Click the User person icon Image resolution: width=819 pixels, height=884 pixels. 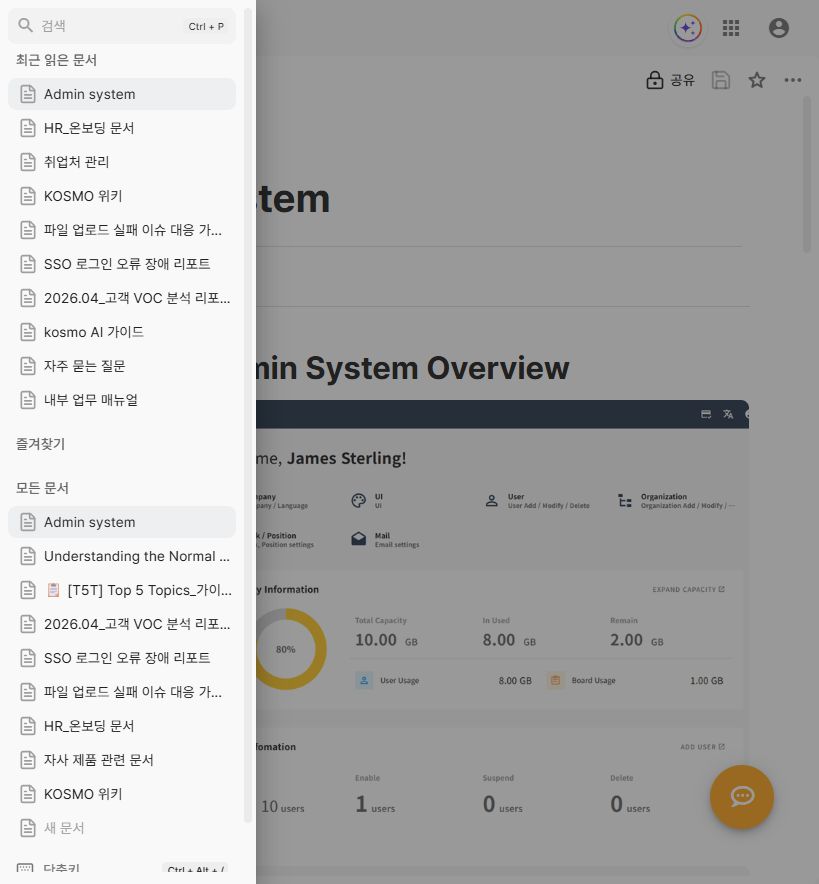(492, 501)
